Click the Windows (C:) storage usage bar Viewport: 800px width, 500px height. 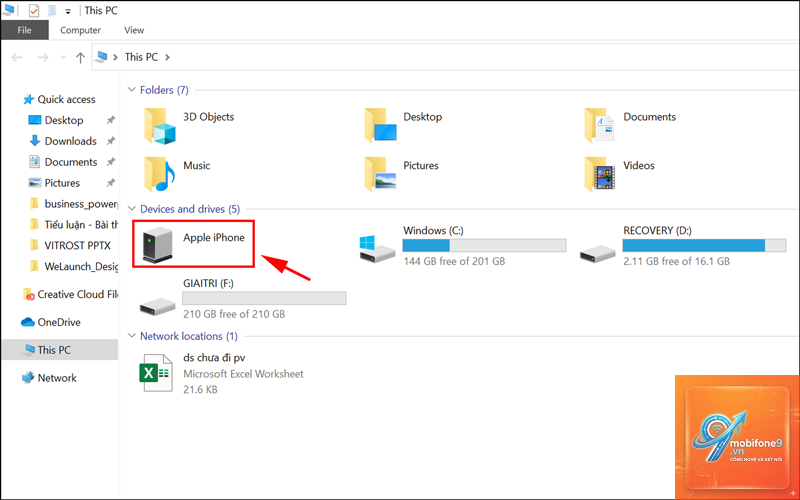(x=484, y=245)
